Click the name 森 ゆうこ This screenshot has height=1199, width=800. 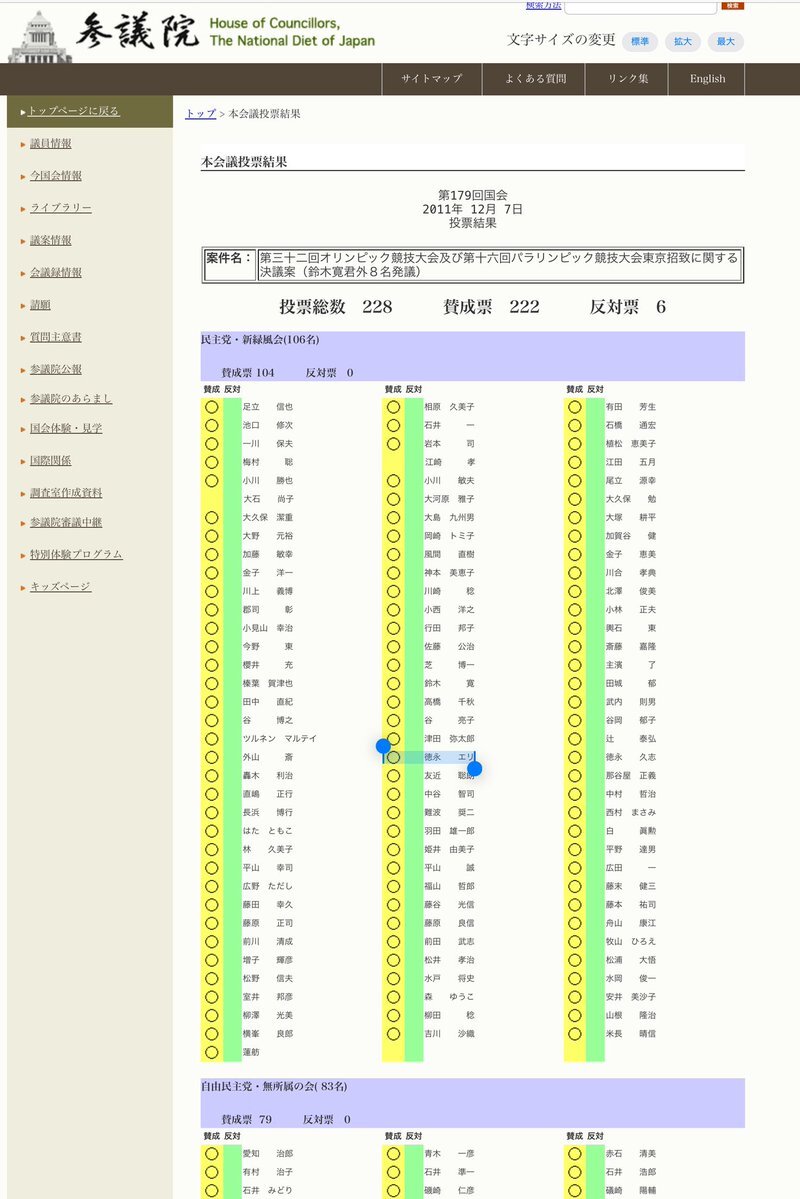tap(449, 997)
